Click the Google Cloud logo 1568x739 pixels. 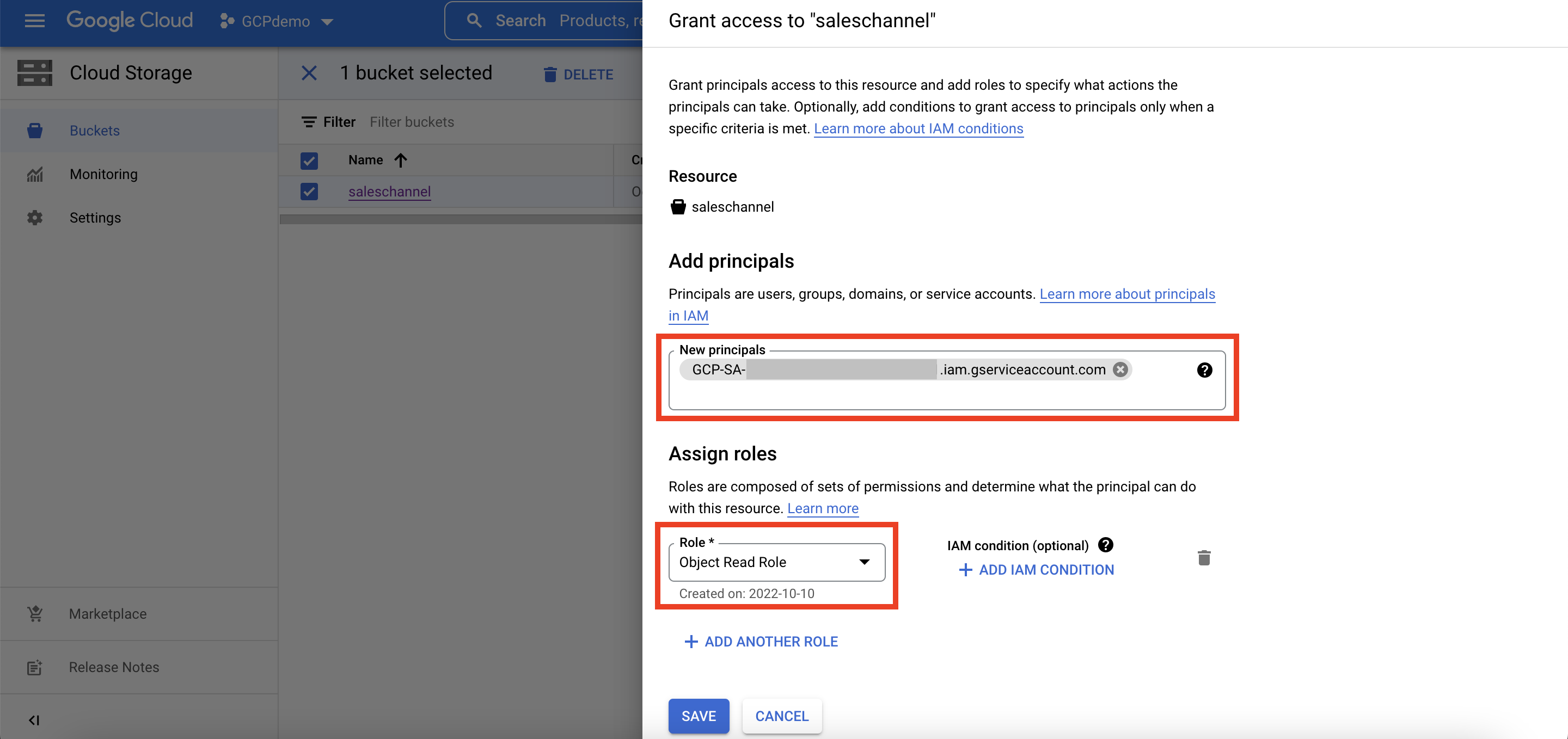(x=130, y=20)
